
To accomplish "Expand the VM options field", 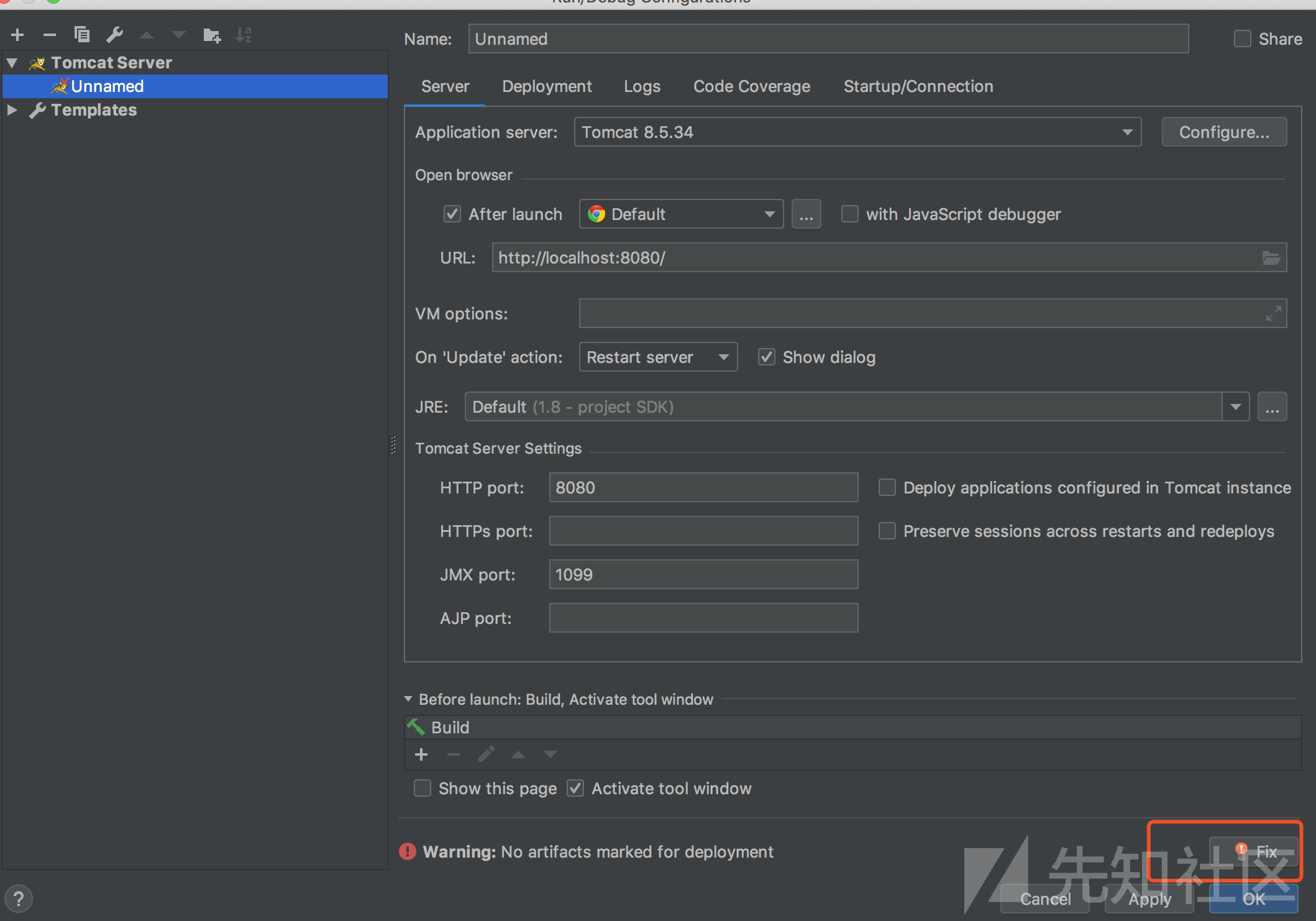I will [x=1274, y=313].
